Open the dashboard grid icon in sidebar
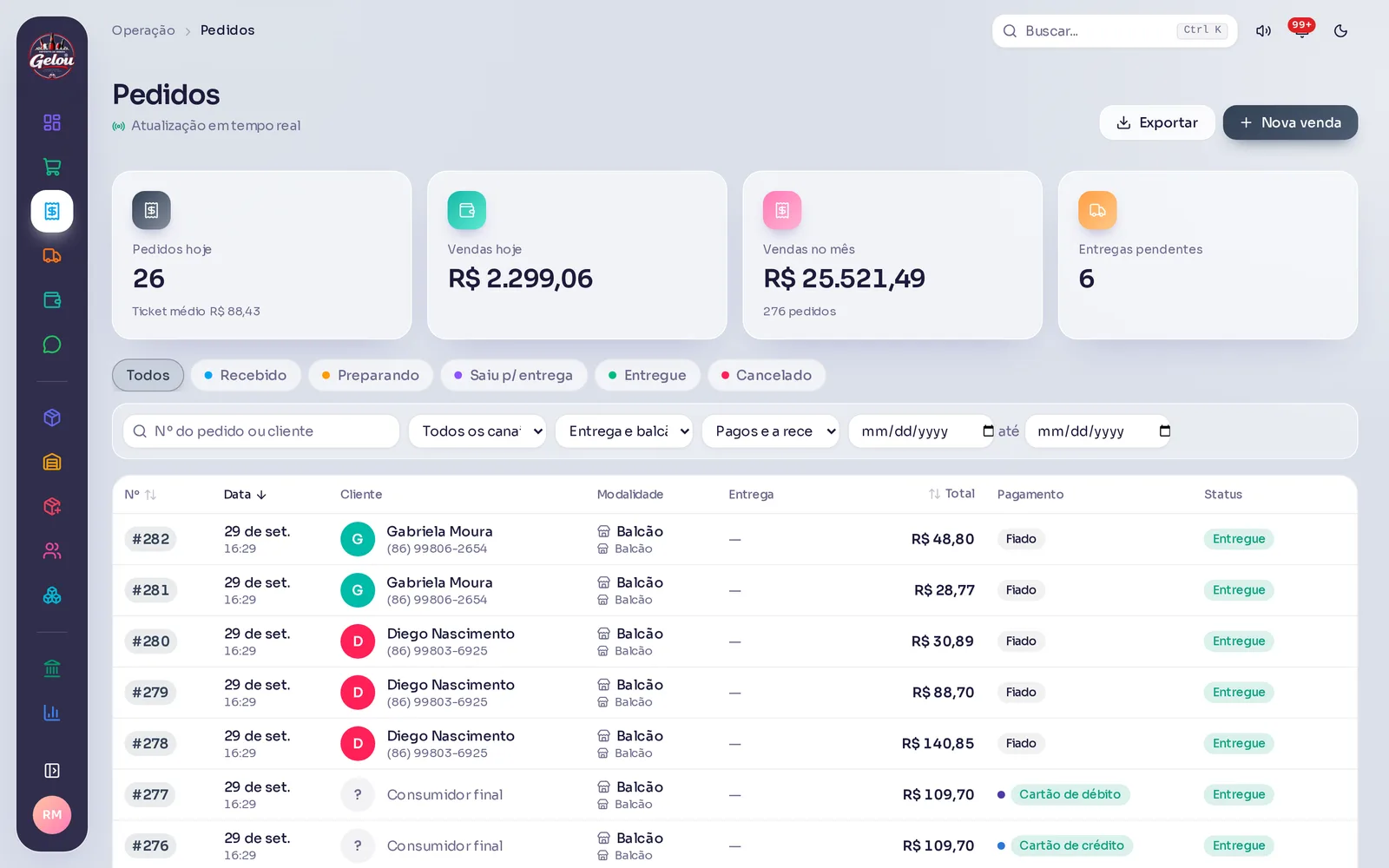The width and height of the screenshot is (1389, 868). [x=52, y=122]
